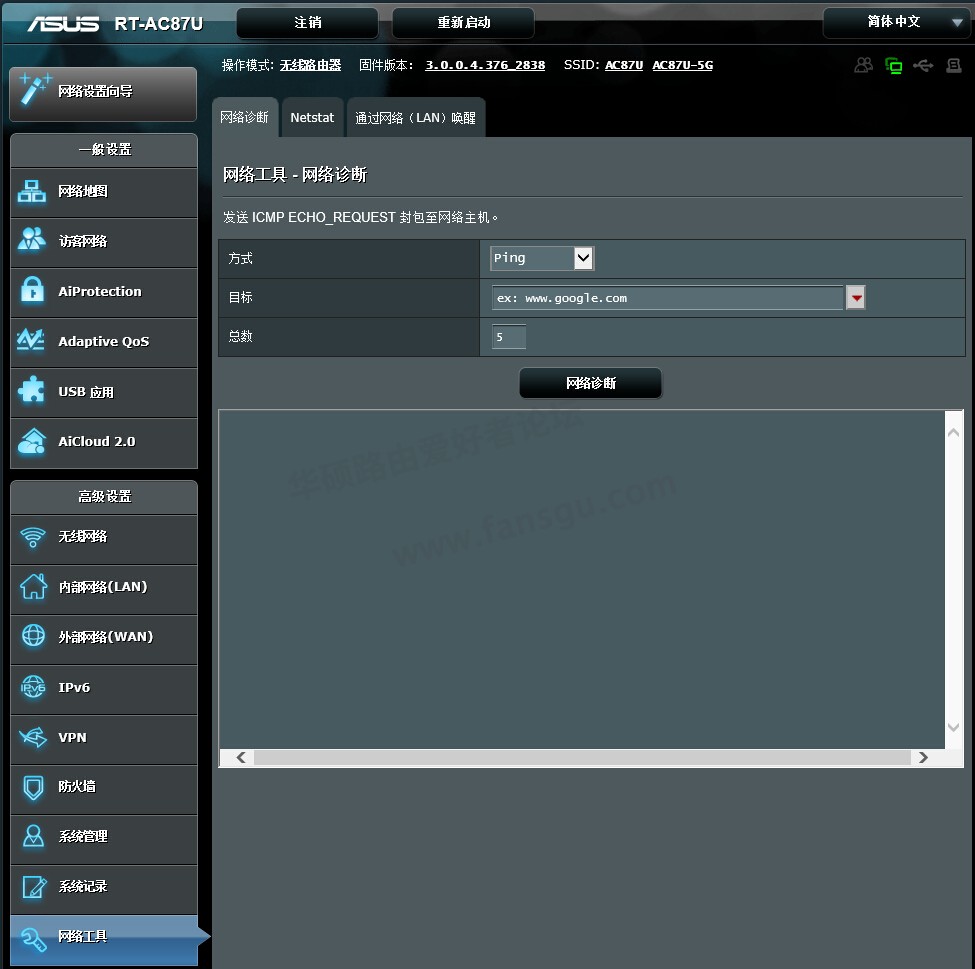This screenshot has height=969, width=975.
Task: Click the printer status icon in header
Action: click(x=954, y=65)
